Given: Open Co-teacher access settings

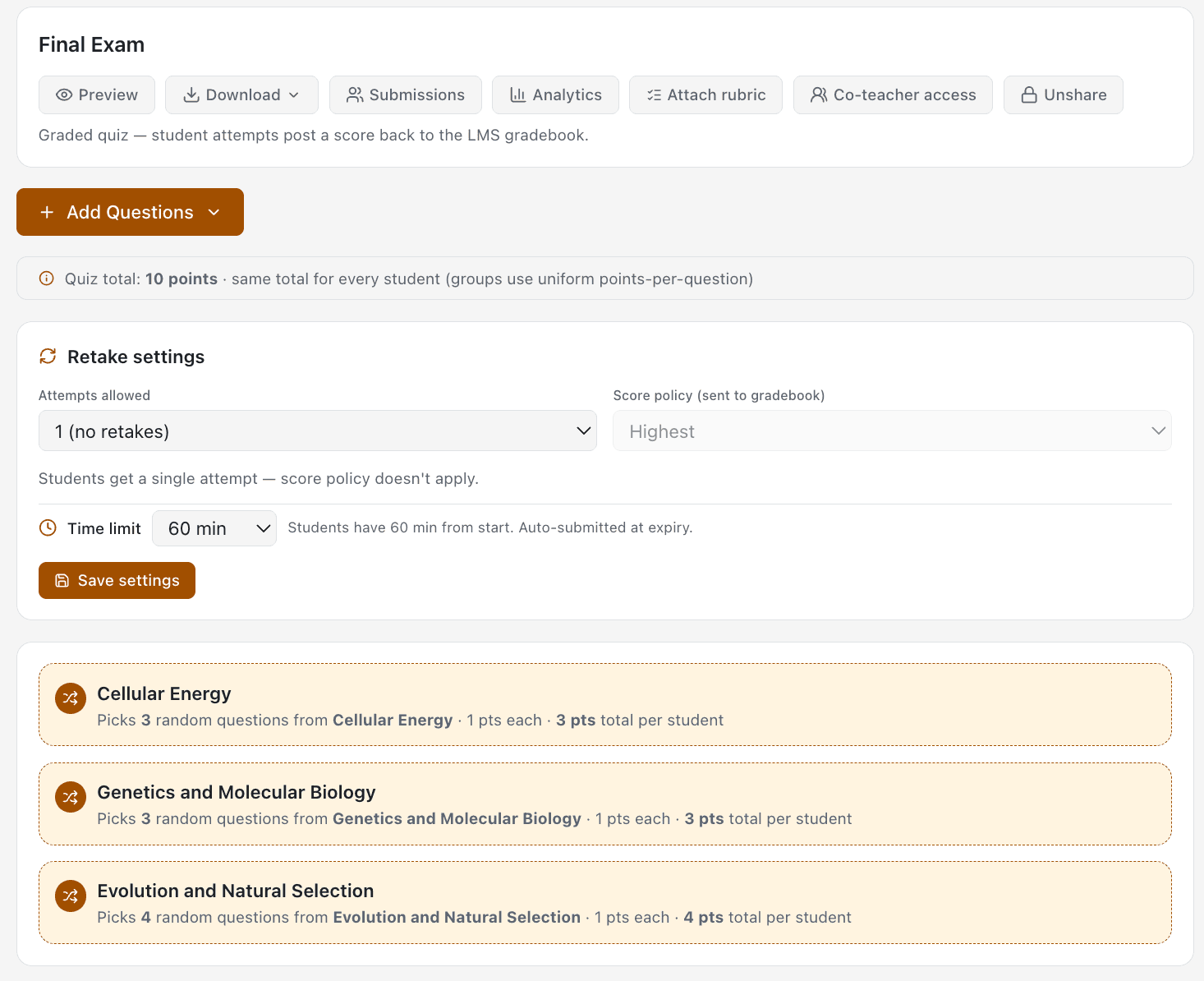Looking at the screenshot, I should 894,95.
